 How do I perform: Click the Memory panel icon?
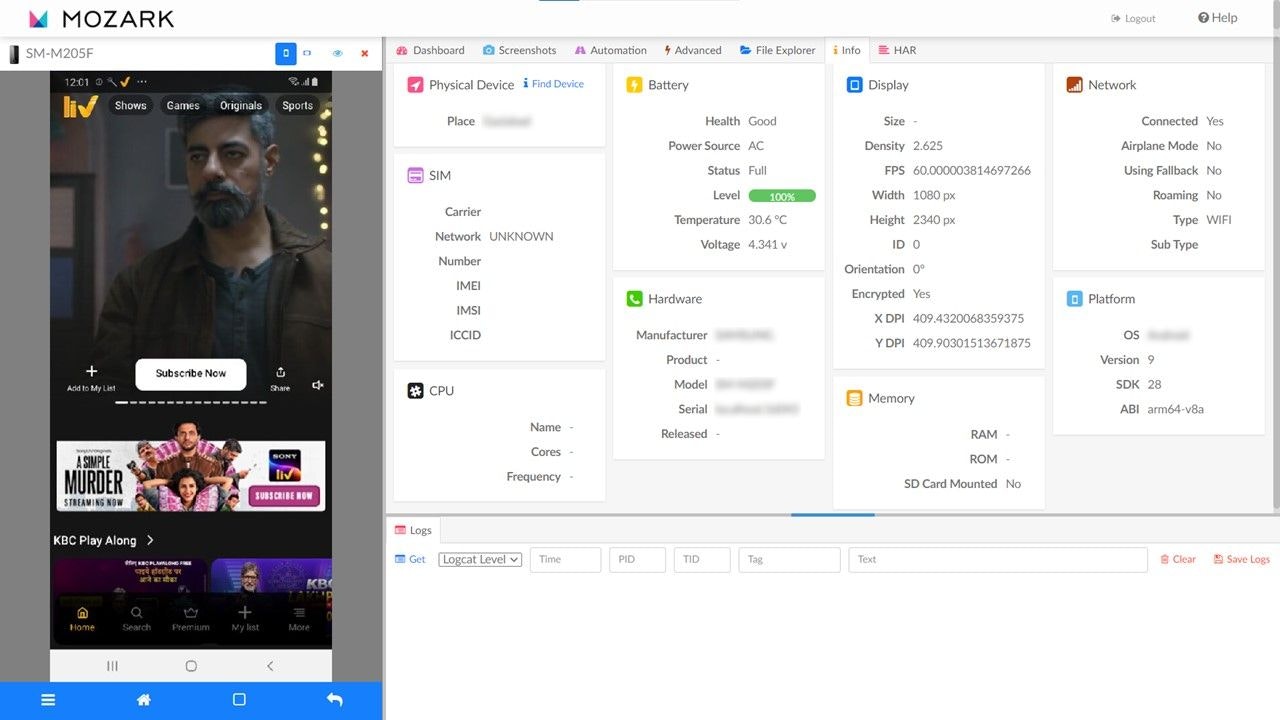(x=854, y=398)
